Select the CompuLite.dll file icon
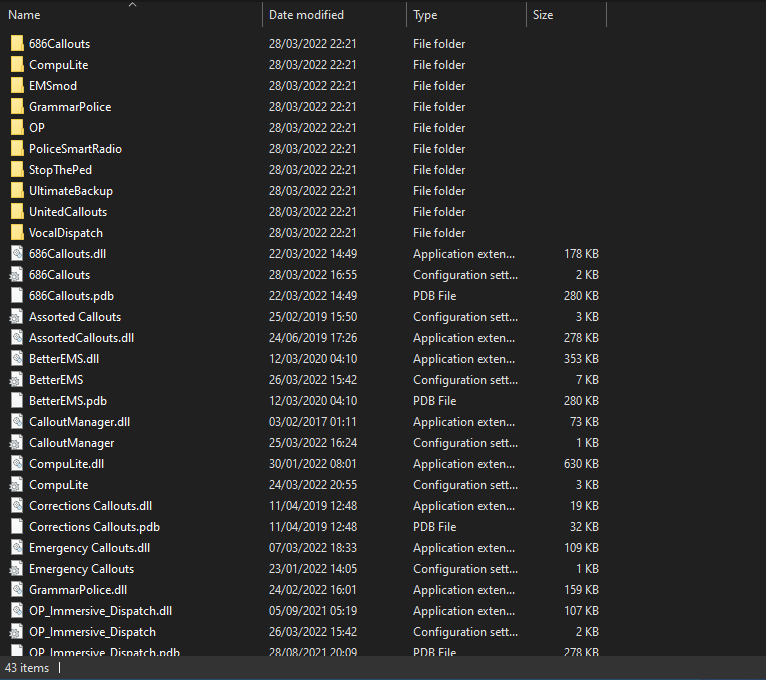This screenshot has width=766, height=680. 17,464
